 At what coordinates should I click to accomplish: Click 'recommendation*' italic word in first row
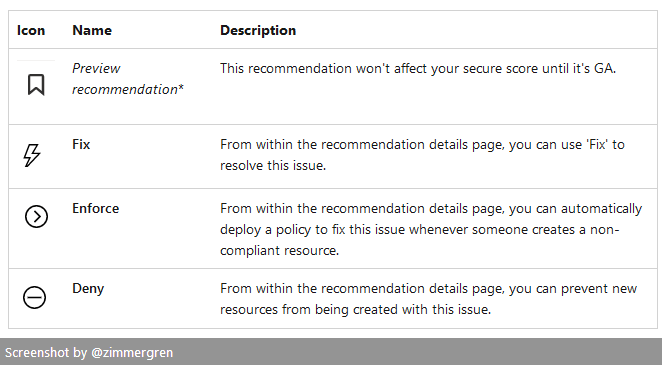tap(128, 89)
